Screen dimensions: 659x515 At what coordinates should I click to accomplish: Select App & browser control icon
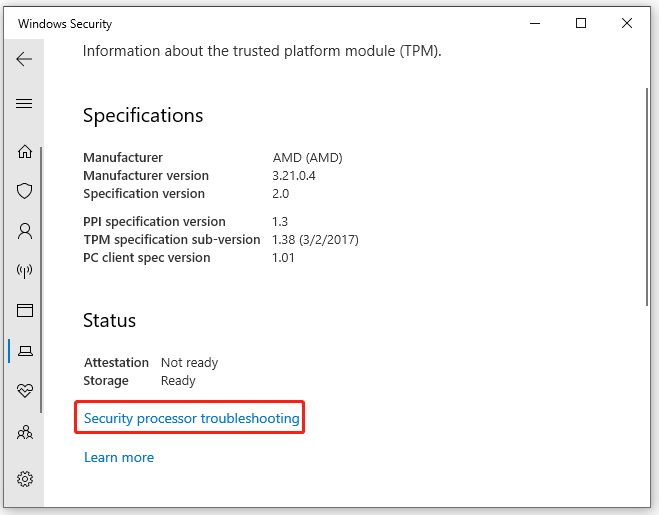point(25,311)
